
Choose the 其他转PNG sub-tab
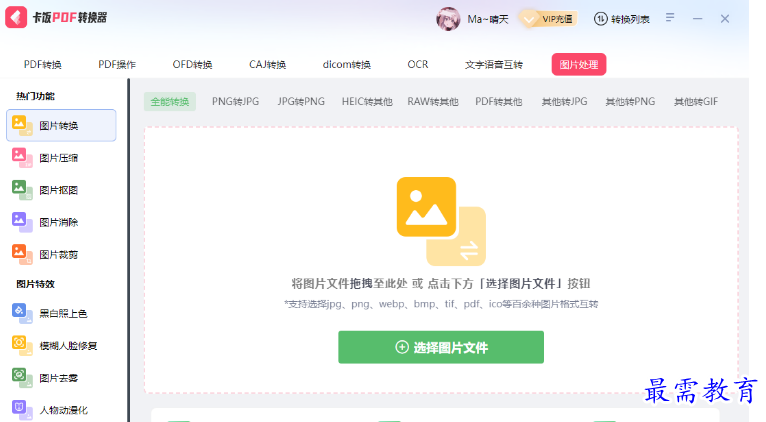tap(630, 102)
